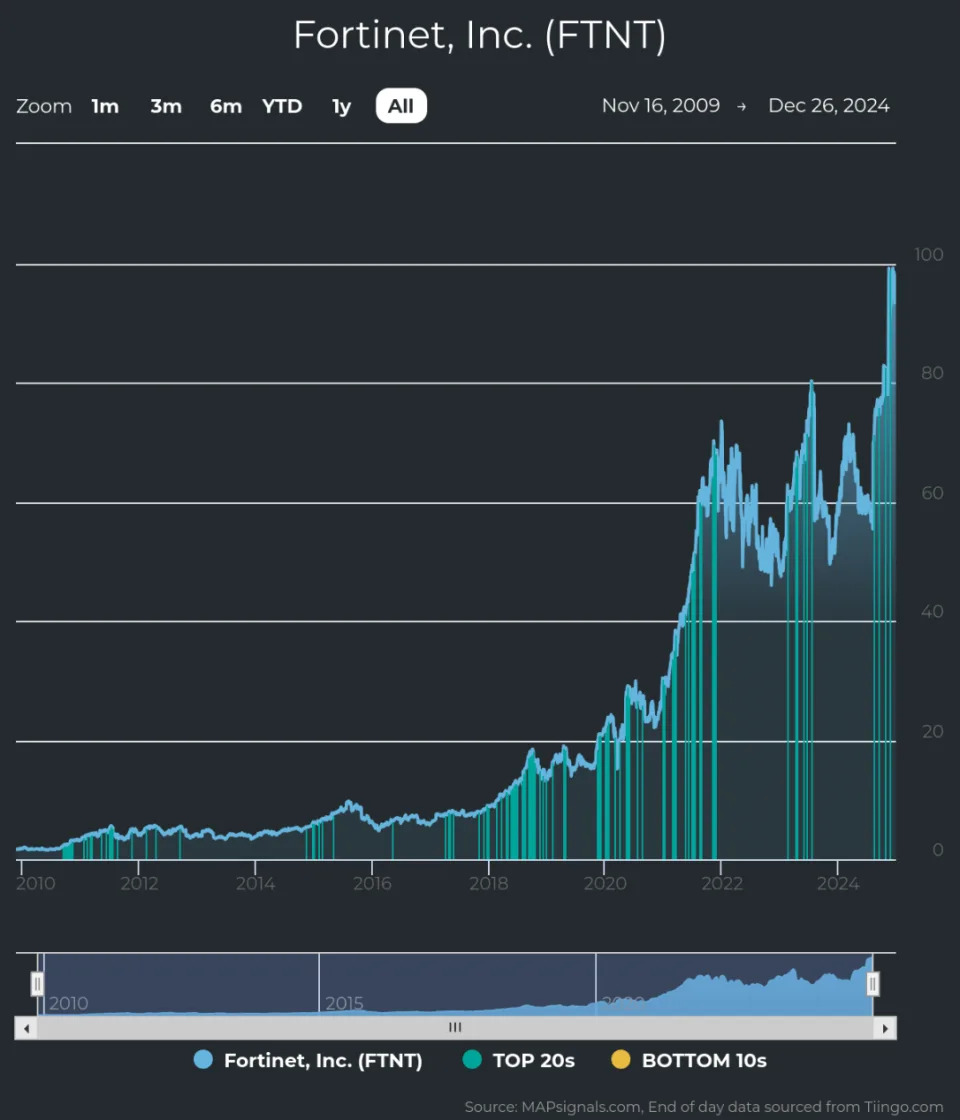Click the navigator's right range handle
Screen dimensions: 960x1120
point(872,984)
